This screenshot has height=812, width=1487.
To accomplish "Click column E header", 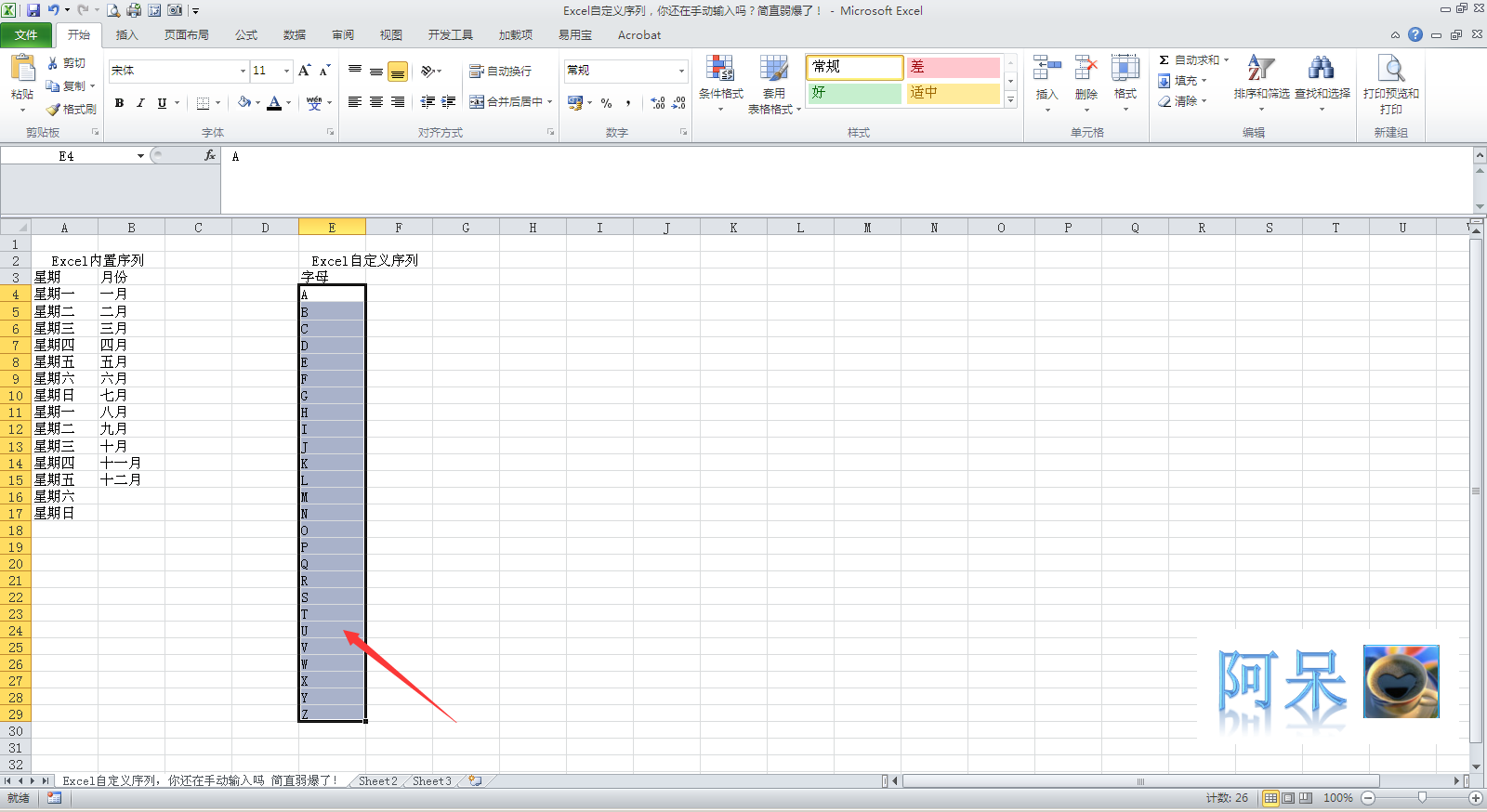I will 332,228.
